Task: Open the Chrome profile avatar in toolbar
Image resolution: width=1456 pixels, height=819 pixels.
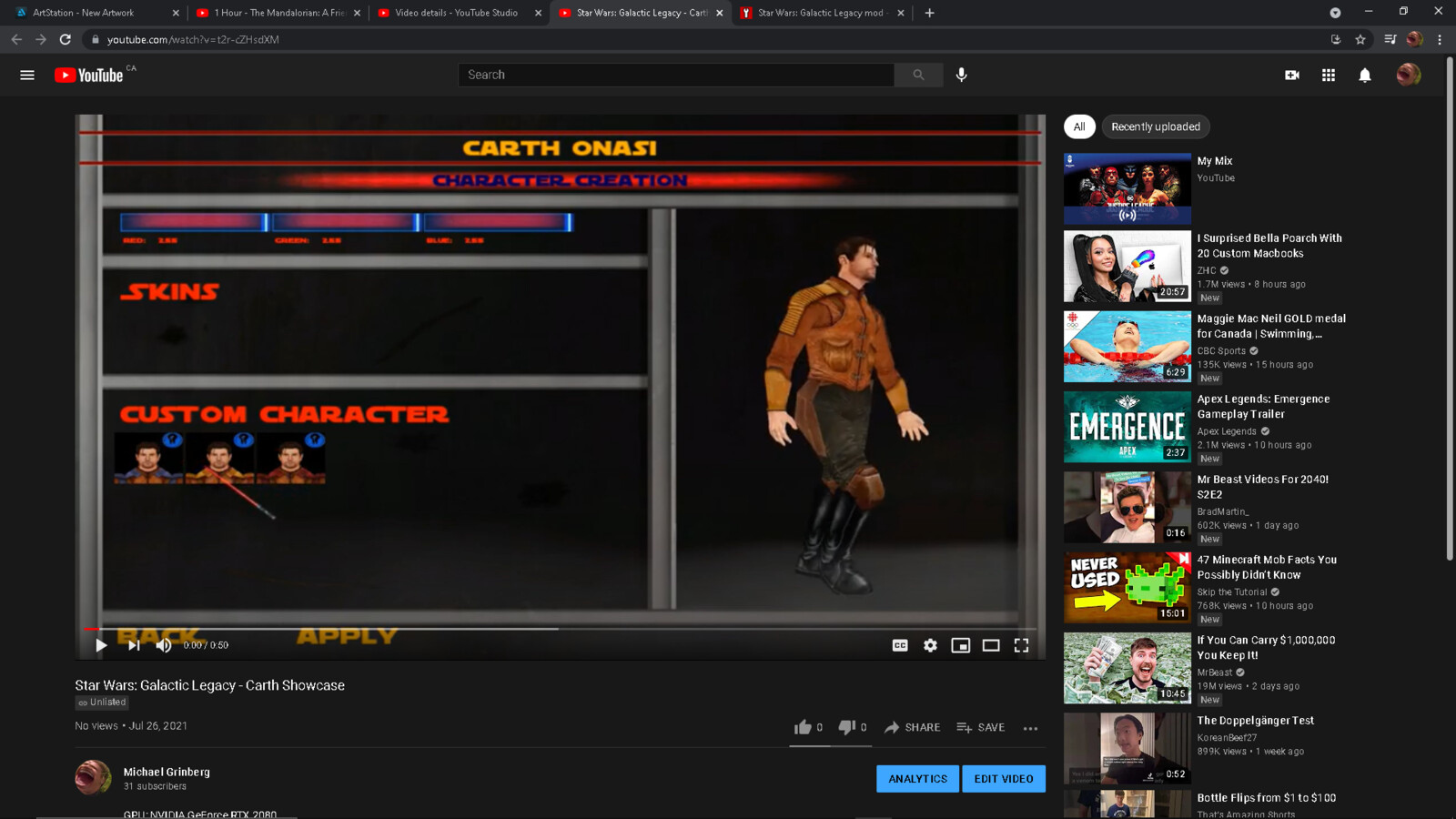Action: 1414,39
